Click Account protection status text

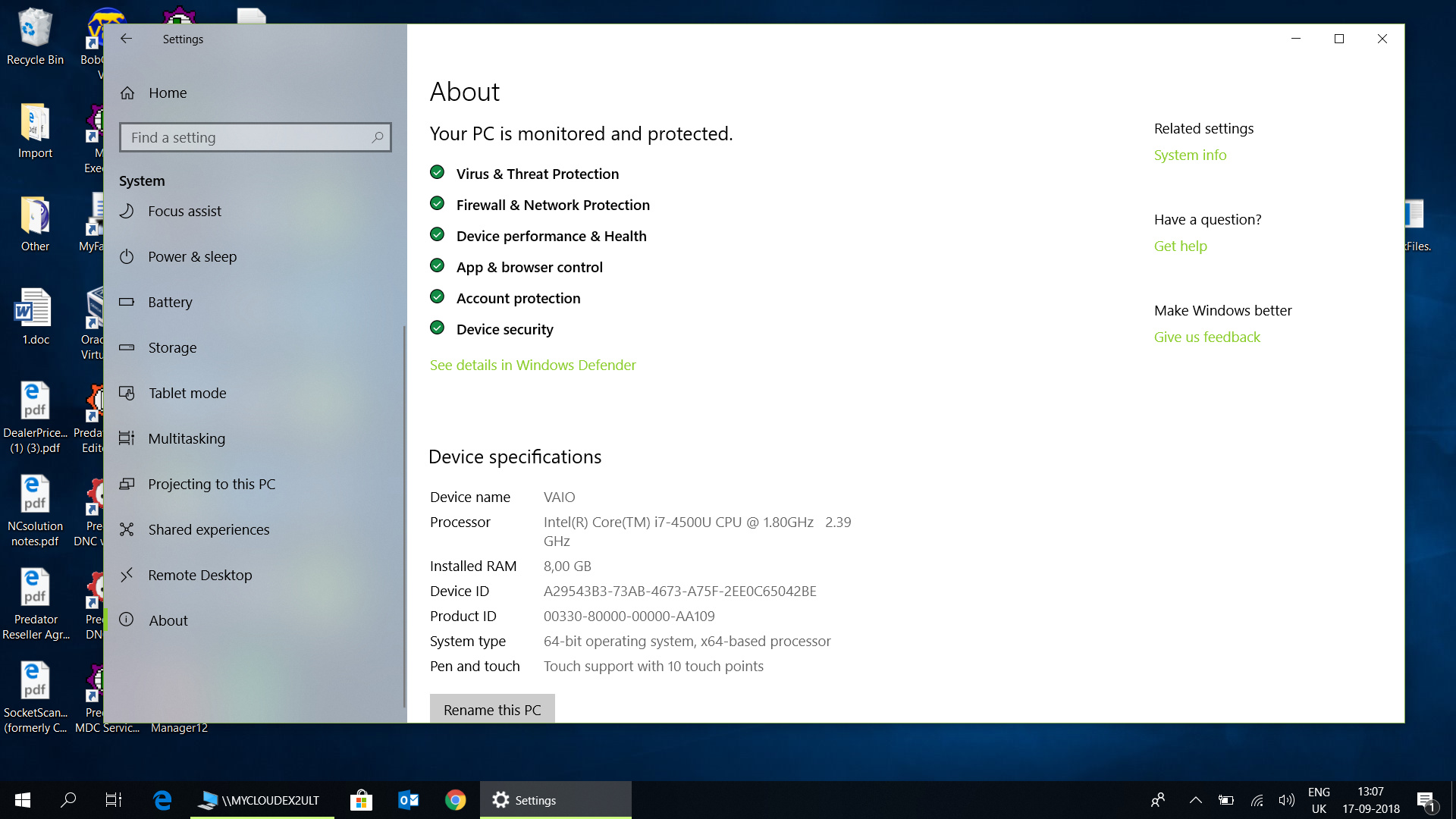point(518,298)
